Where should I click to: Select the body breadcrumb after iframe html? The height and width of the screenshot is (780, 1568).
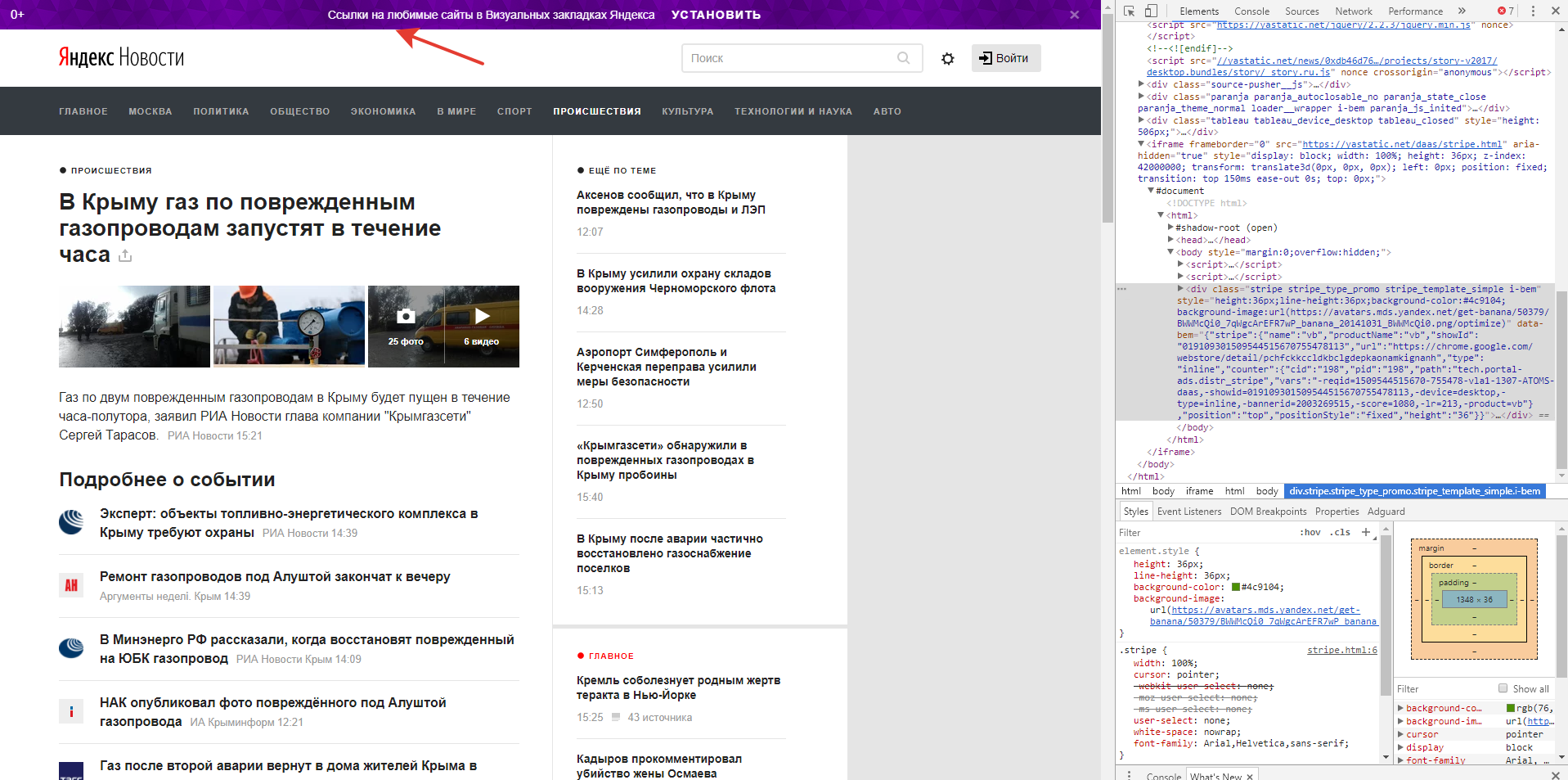tap(1266, 491)
